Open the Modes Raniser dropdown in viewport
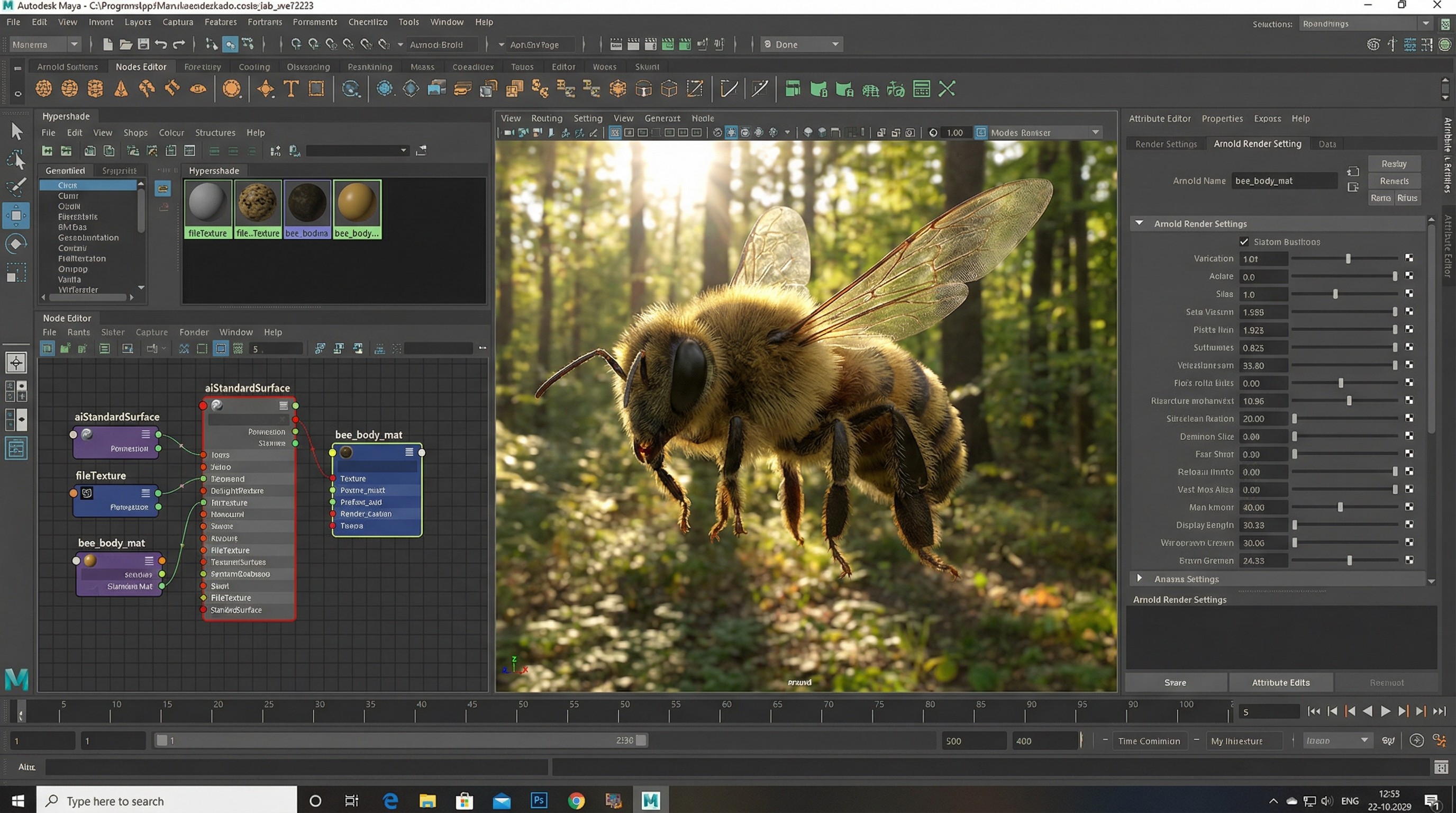1456x813 pixels. 1095,132
